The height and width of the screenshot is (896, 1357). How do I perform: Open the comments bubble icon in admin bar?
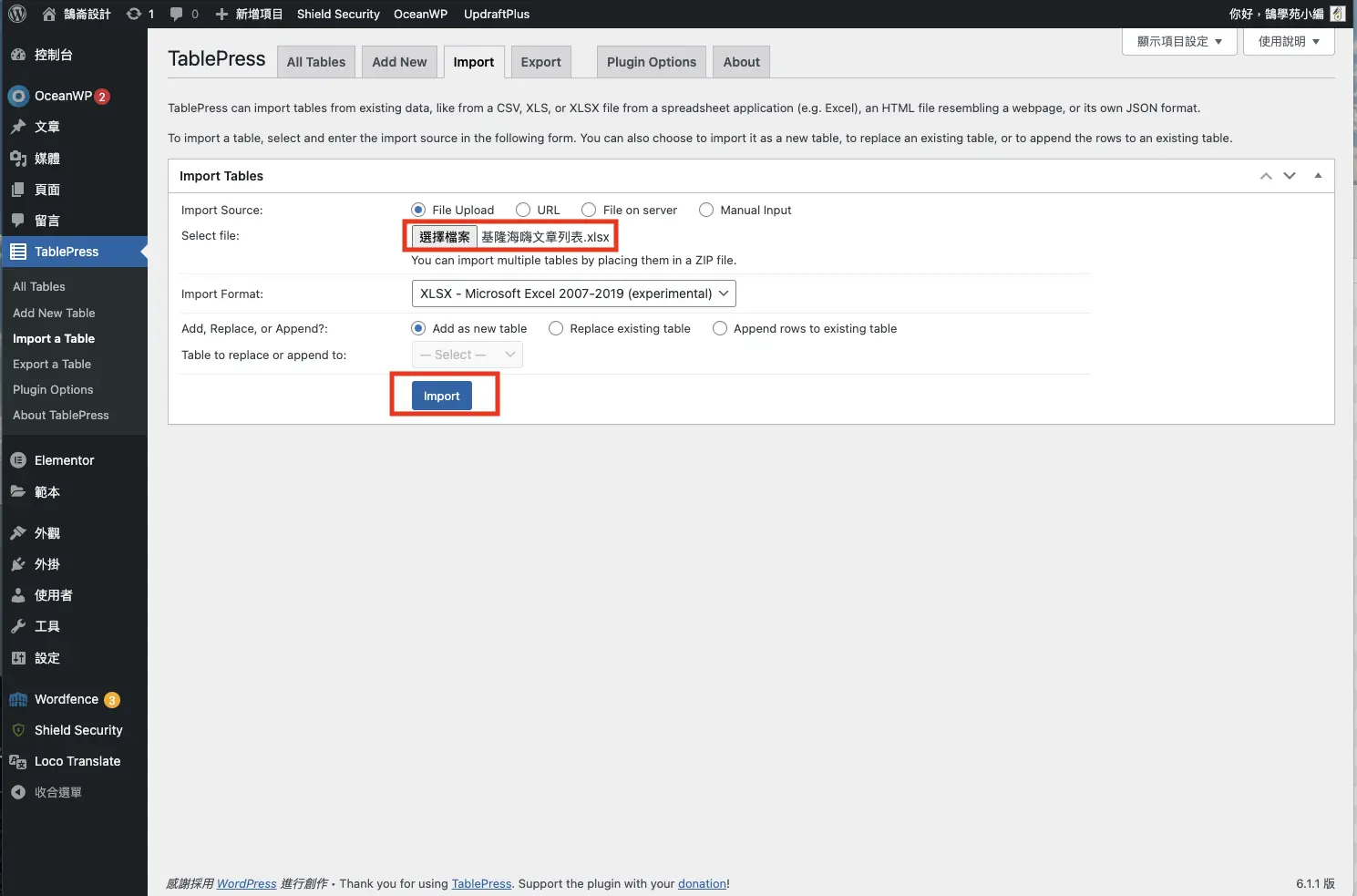(x=177, y=14)
